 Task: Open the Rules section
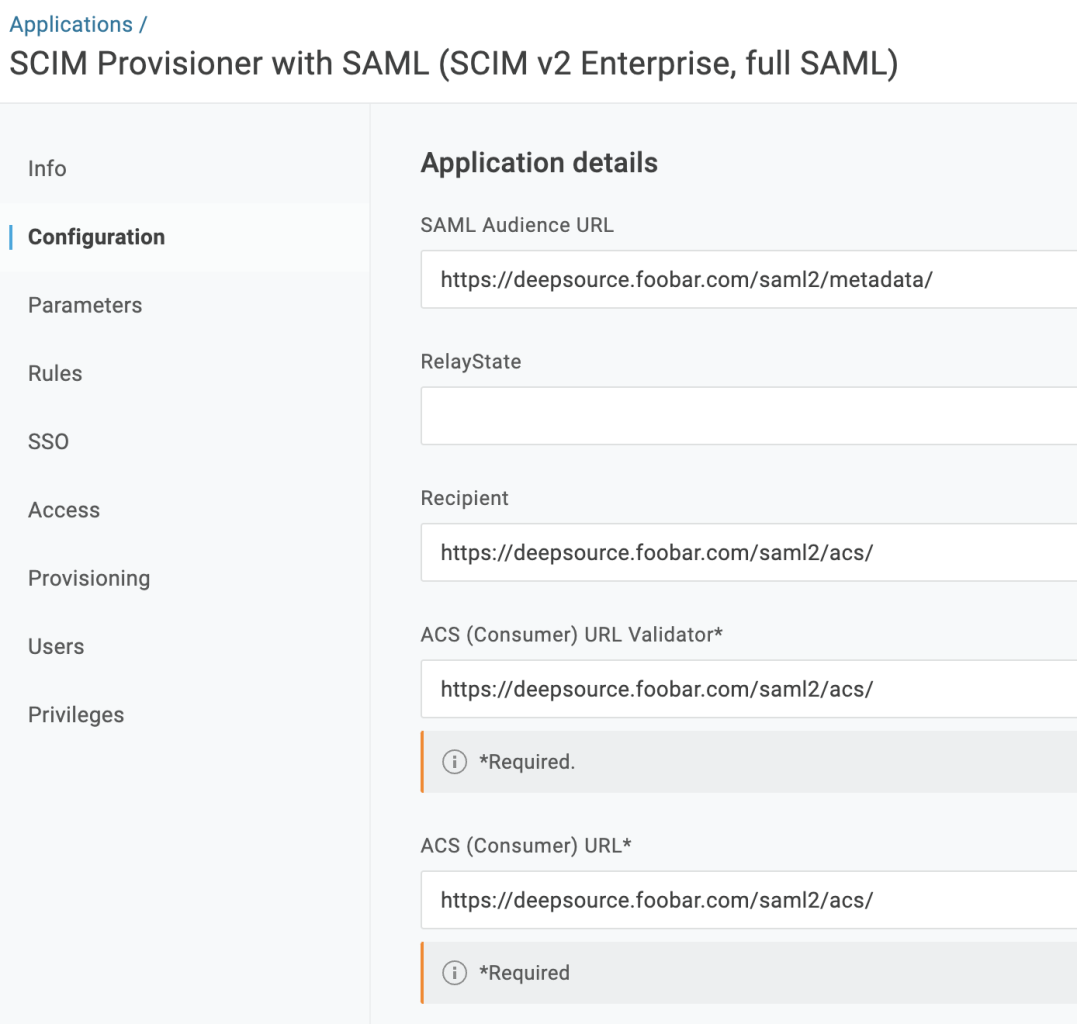[x=55, y=373]
